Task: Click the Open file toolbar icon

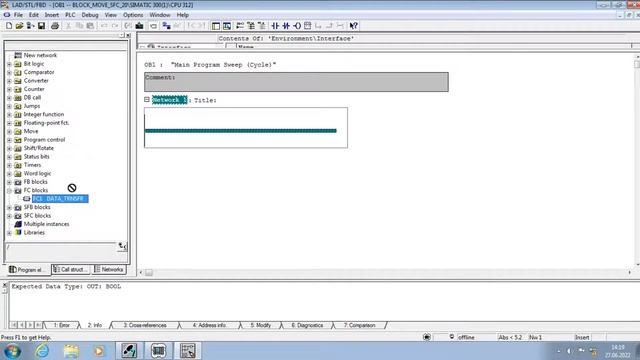Action: coord(19,26)
